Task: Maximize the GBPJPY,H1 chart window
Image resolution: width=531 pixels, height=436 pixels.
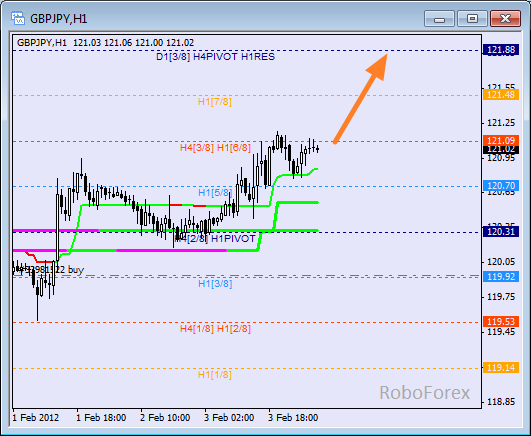Action: pos(472,18)
